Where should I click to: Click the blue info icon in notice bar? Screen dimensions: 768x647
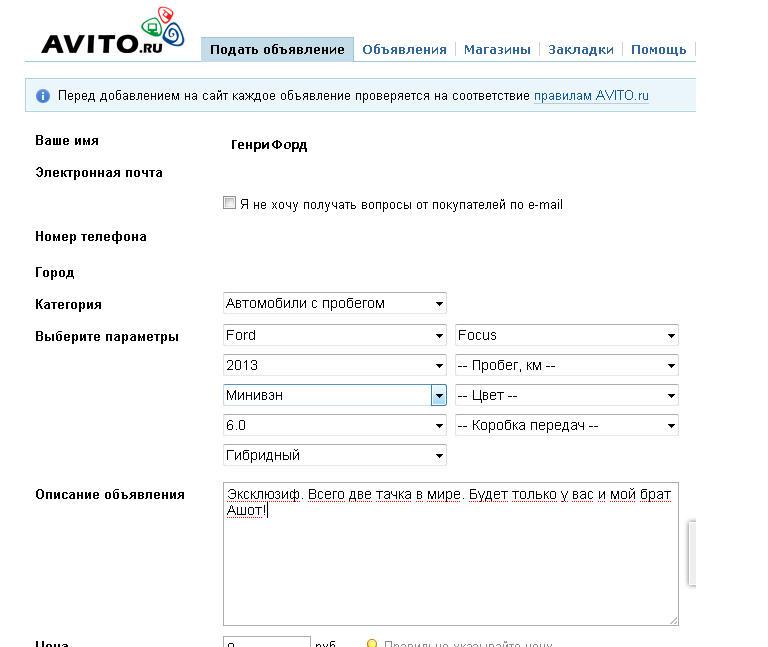[43, 96]
